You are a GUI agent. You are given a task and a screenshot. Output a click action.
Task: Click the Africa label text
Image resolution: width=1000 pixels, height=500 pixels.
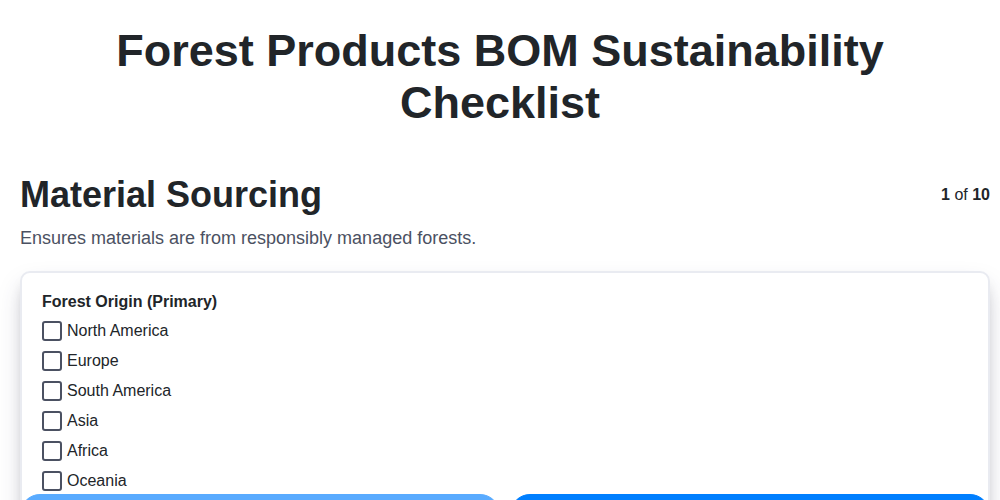pos(88,451)
